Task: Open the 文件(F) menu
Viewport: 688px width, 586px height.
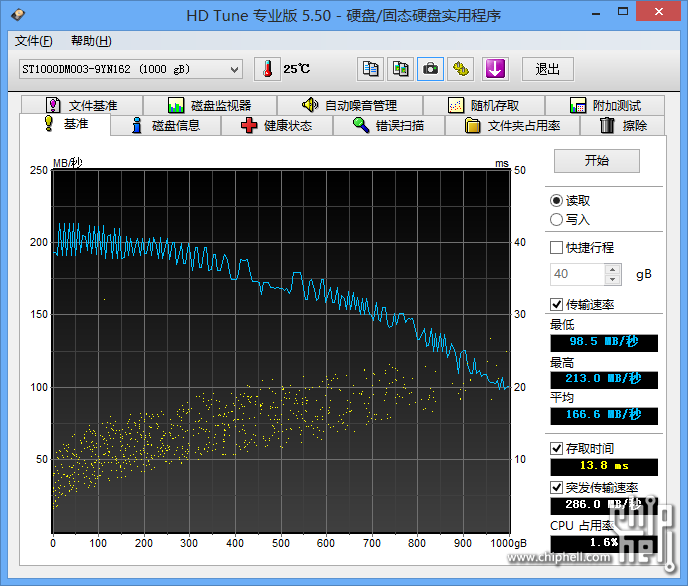Action: point(34,41)
